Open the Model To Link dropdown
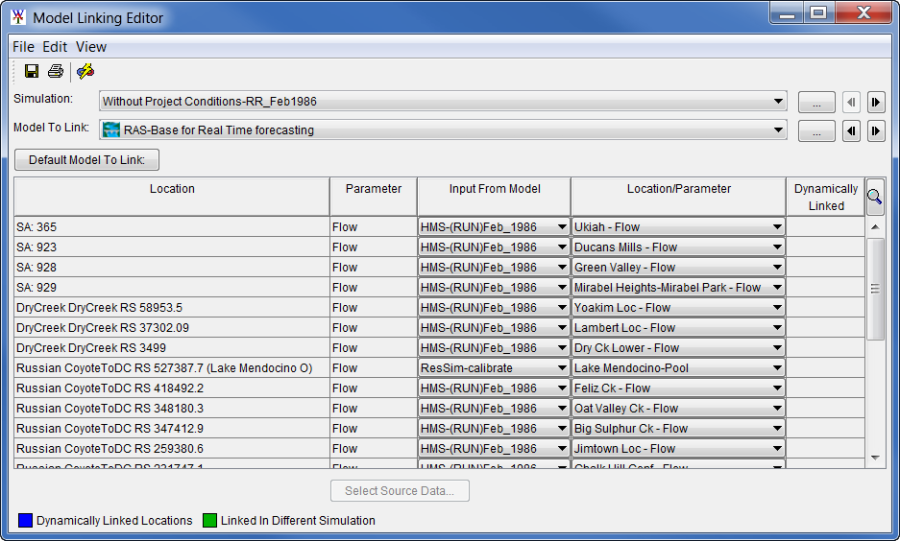Image resolution: width=900 pixels, height=541 pixels. tap(443, 130)
